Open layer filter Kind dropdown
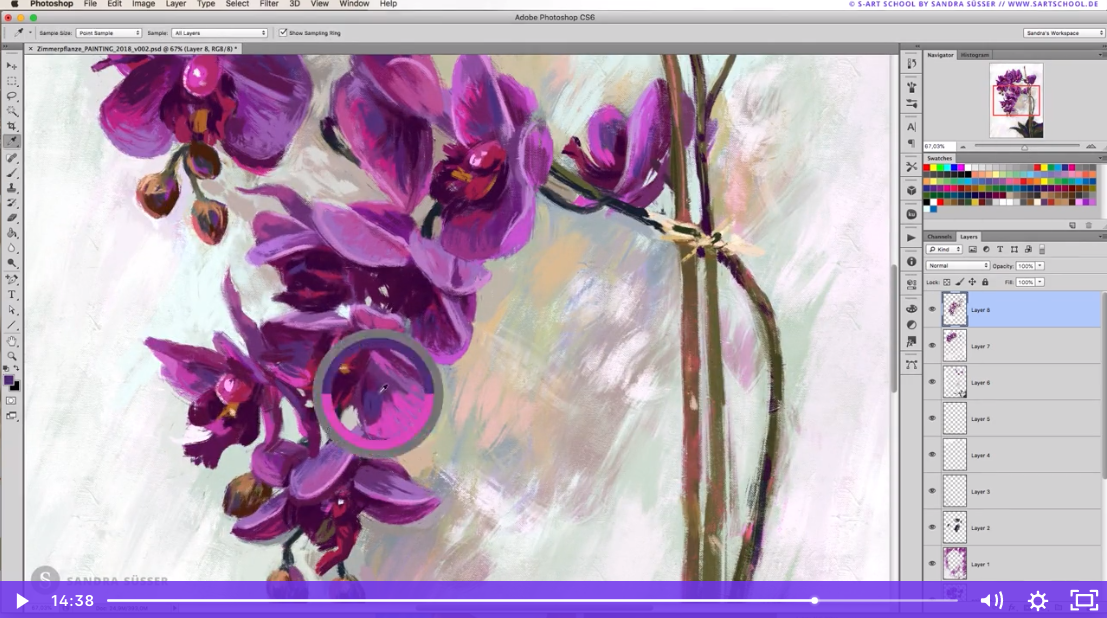Image resolution: width=1107 pixels, height=618 pixels. (945, 249)
